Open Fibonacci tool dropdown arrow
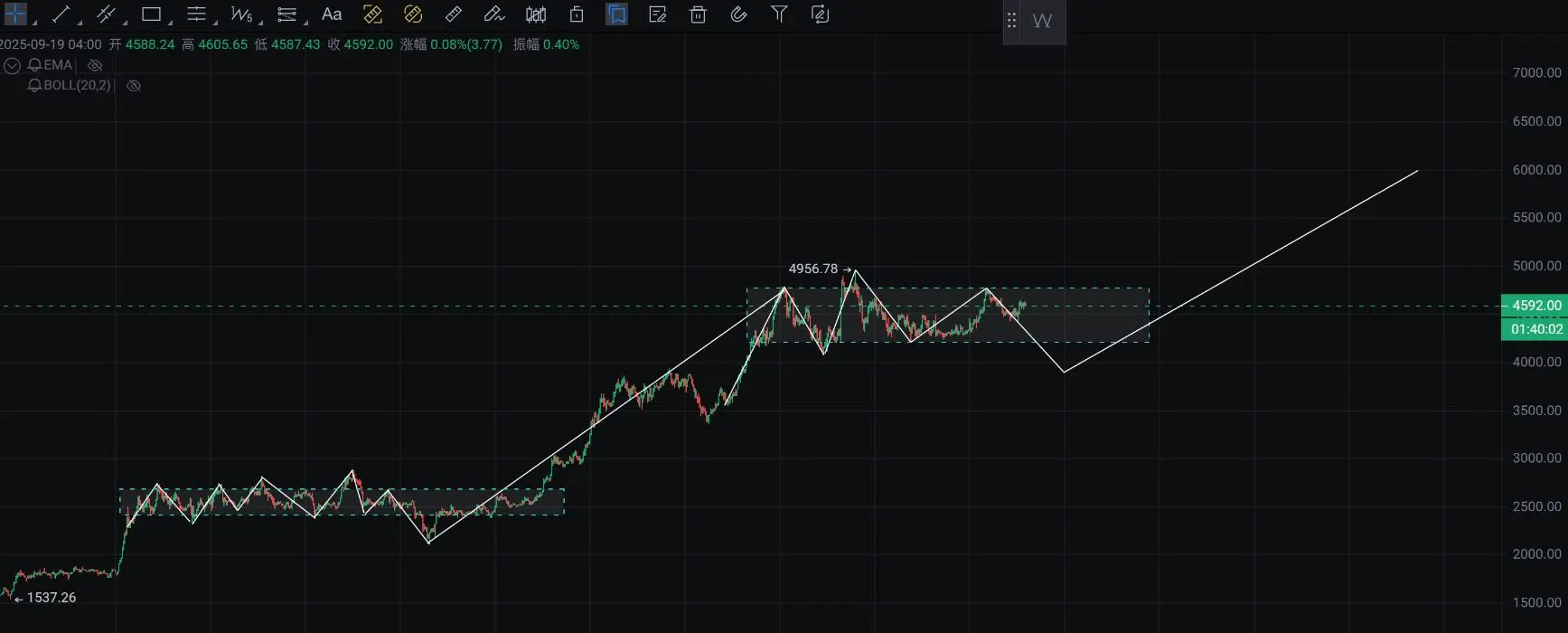The image size is (1568, 633). tap(305, 21)
